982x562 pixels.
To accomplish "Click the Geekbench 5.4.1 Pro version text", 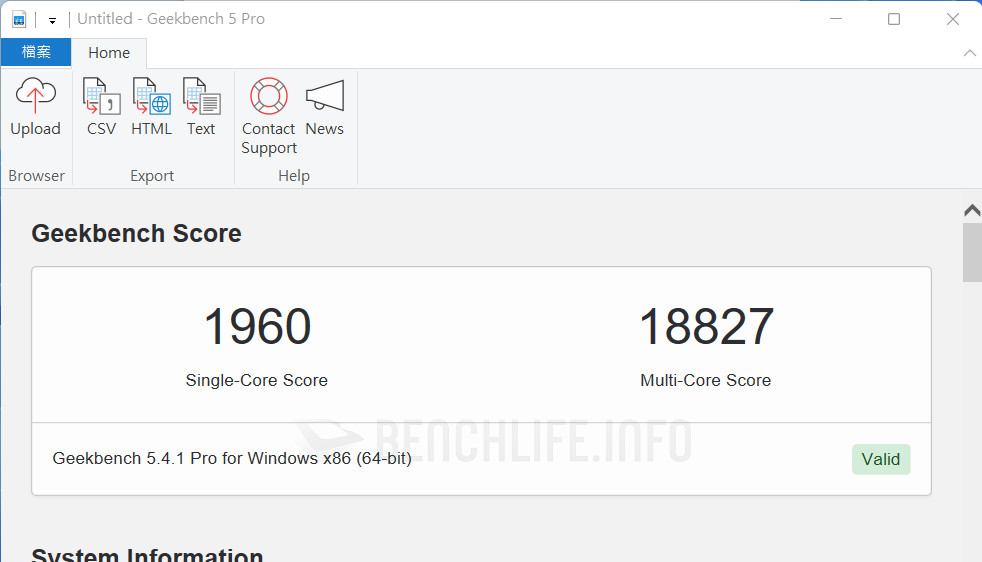I will tap(232, 459).
